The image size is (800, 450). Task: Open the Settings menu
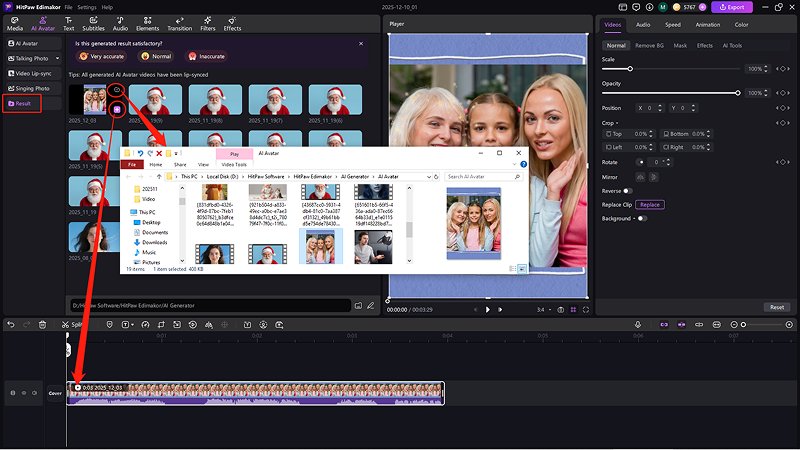(86, 7)
